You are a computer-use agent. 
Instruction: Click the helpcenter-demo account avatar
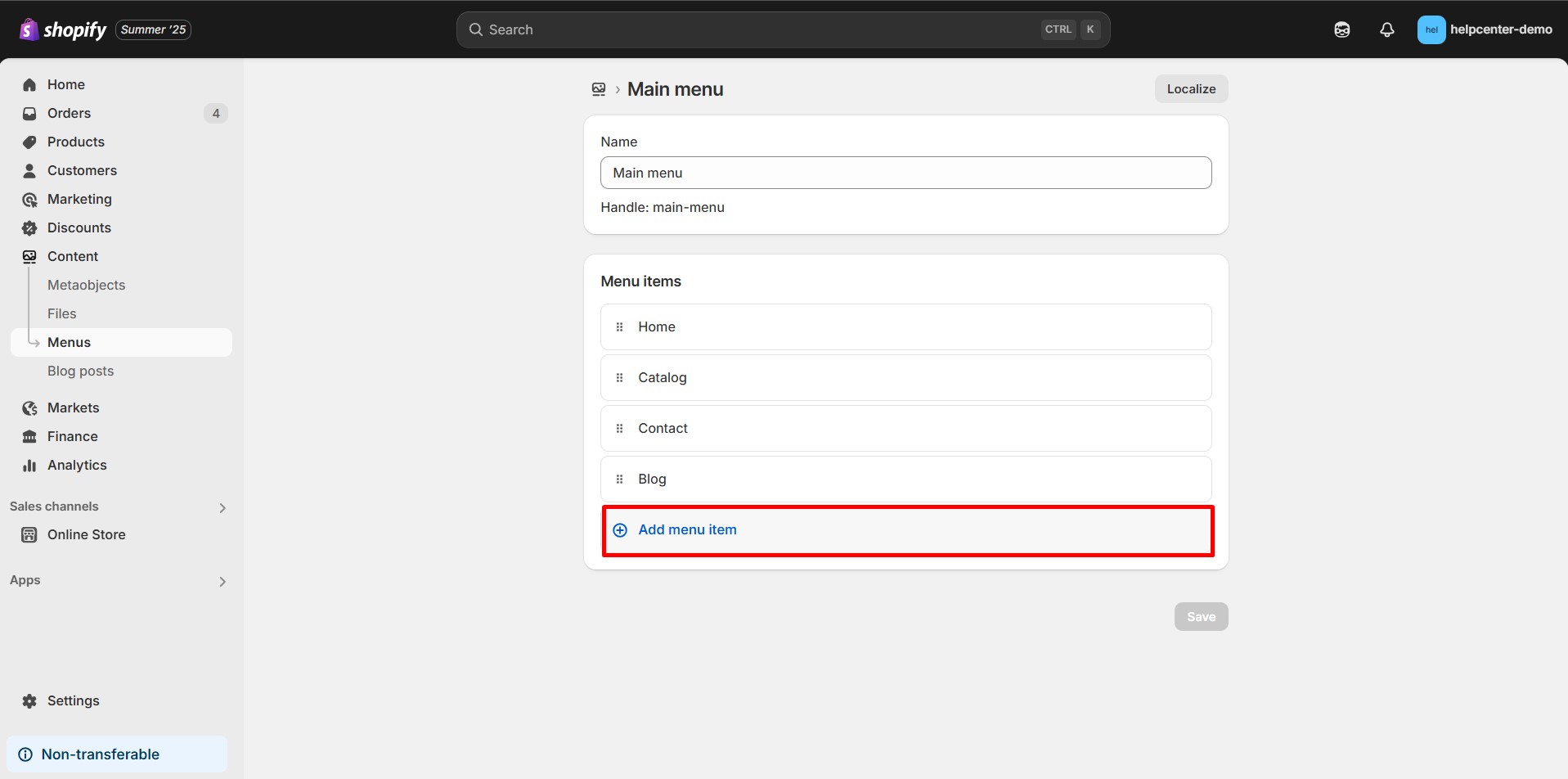point(1431,29)
